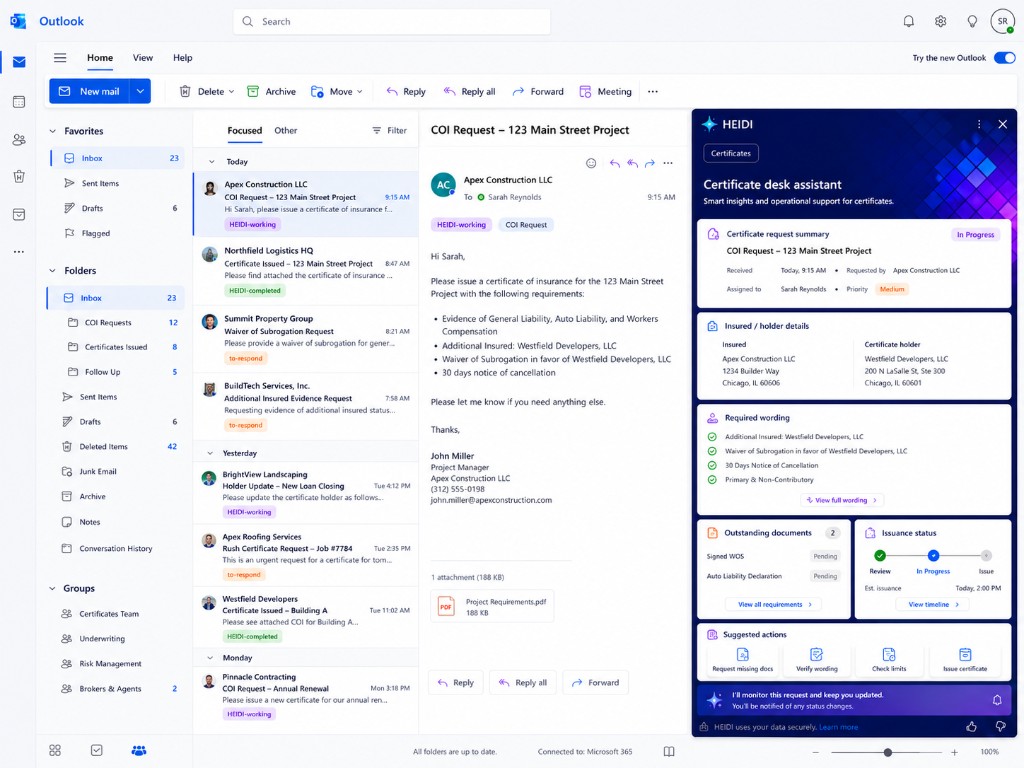Open the Mail view in left rail
This screenshot has height=768, width=1024.
[19, 62]
